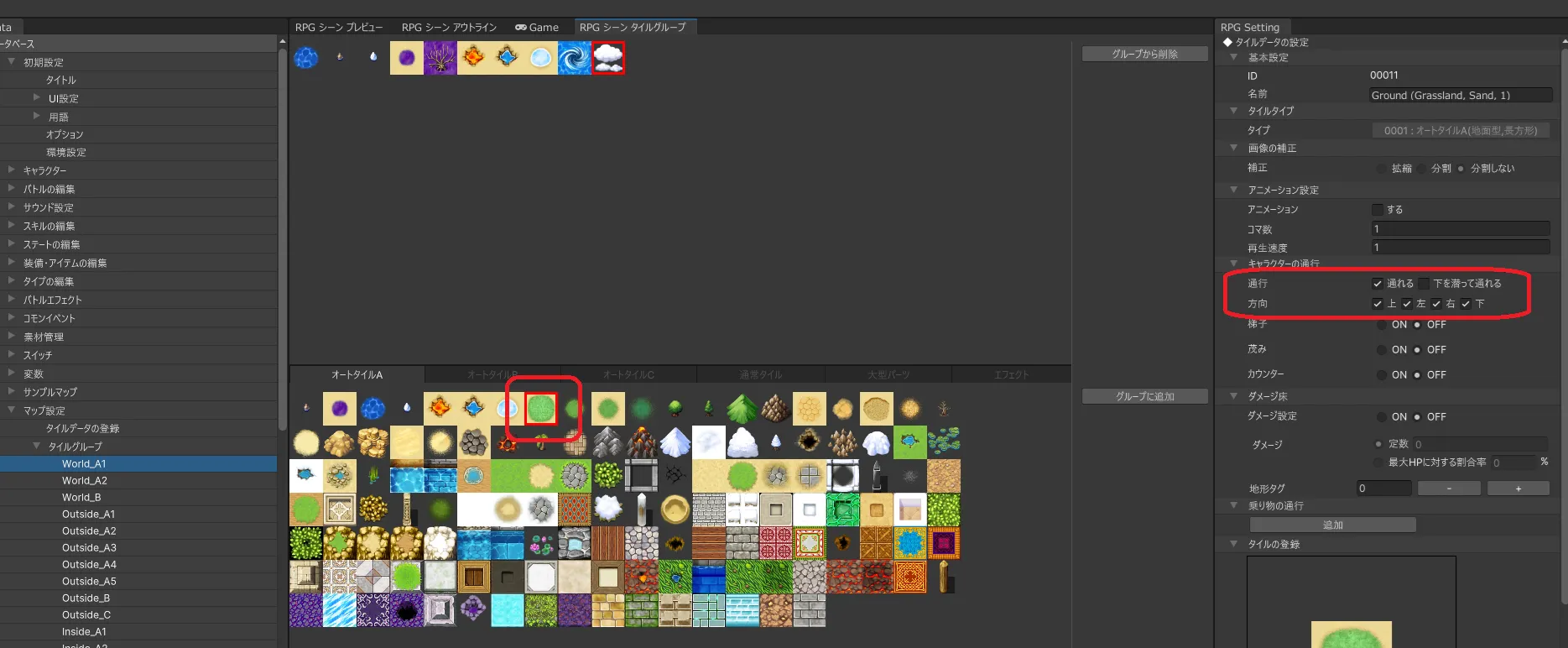Image resolution: width=1568 pixels, height=648 pixels.
Task: Collapse the 基本設定 section
Action: (1233, 58)
